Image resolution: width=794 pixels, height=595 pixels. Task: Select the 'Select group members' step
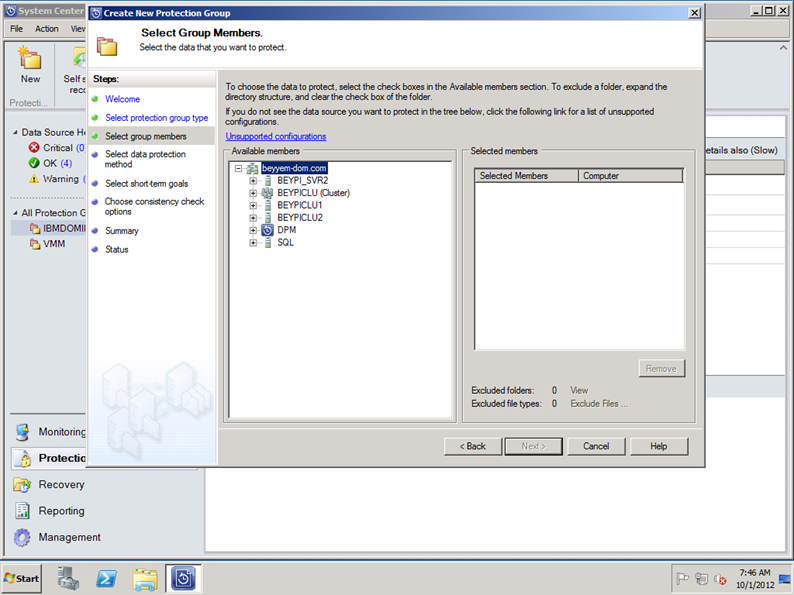(146, 137)
